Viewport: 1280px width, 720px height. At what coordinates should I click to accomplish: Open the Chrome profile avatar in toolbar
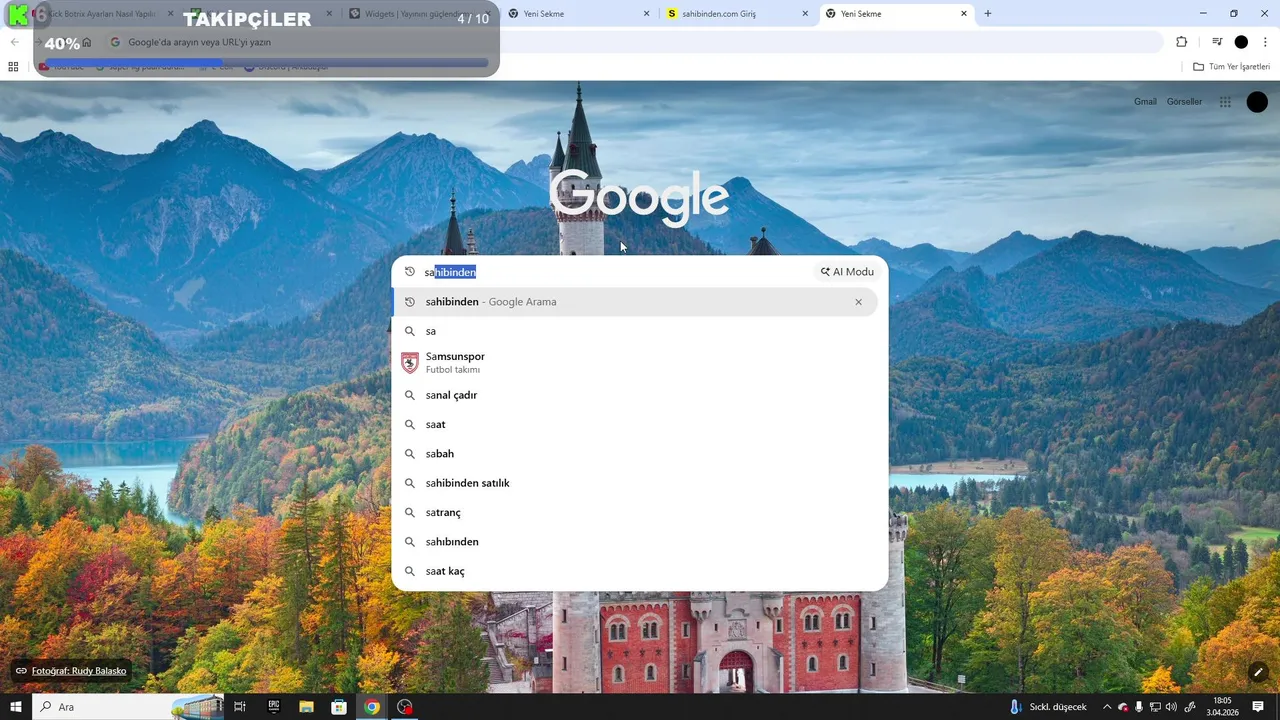1241,42
